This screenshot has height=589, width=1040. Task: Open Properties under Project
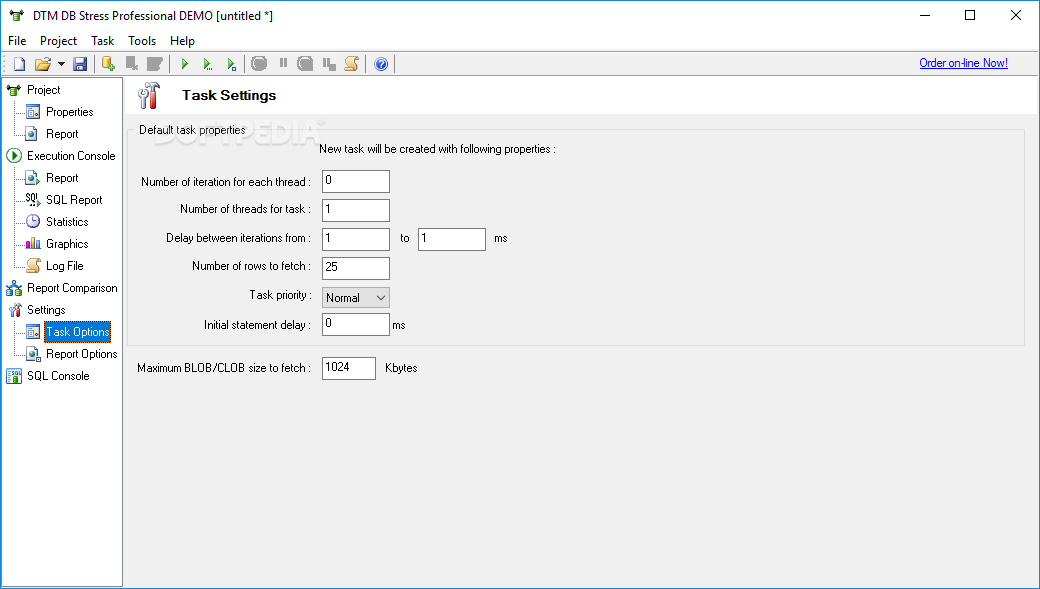(x=70, y=111)
